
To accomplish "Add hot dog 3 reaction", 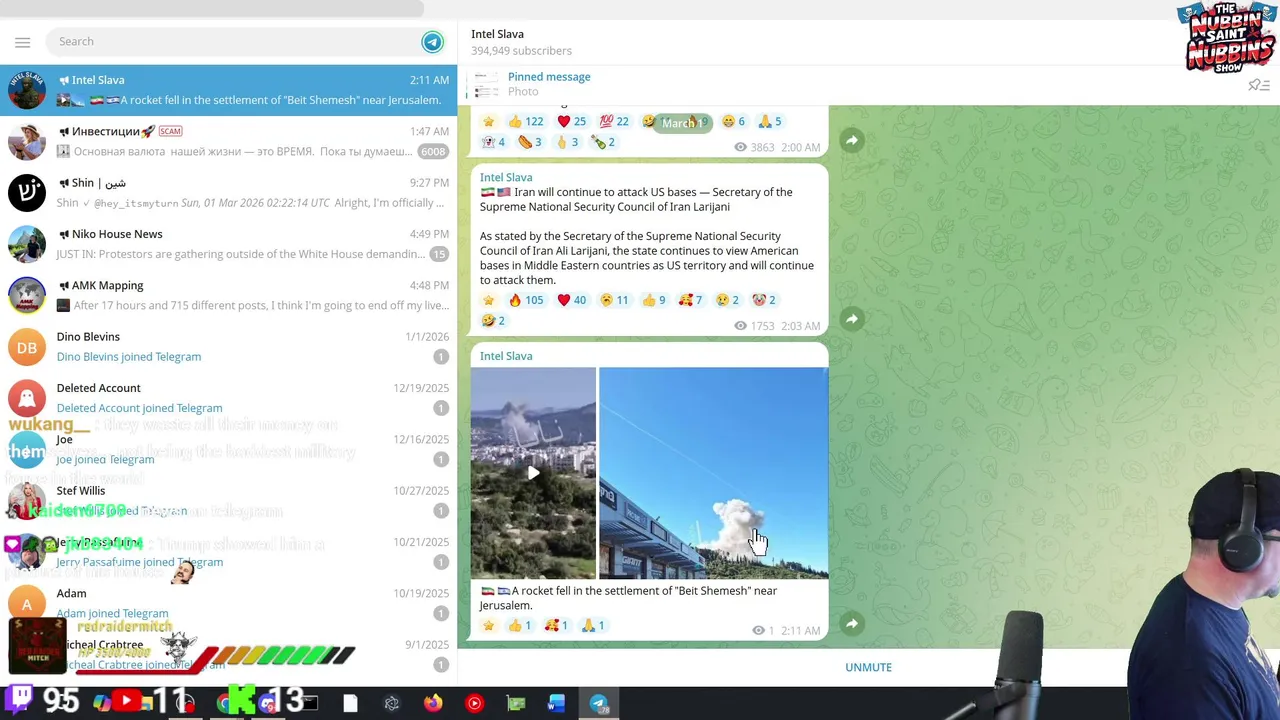I will pos(529,143).
